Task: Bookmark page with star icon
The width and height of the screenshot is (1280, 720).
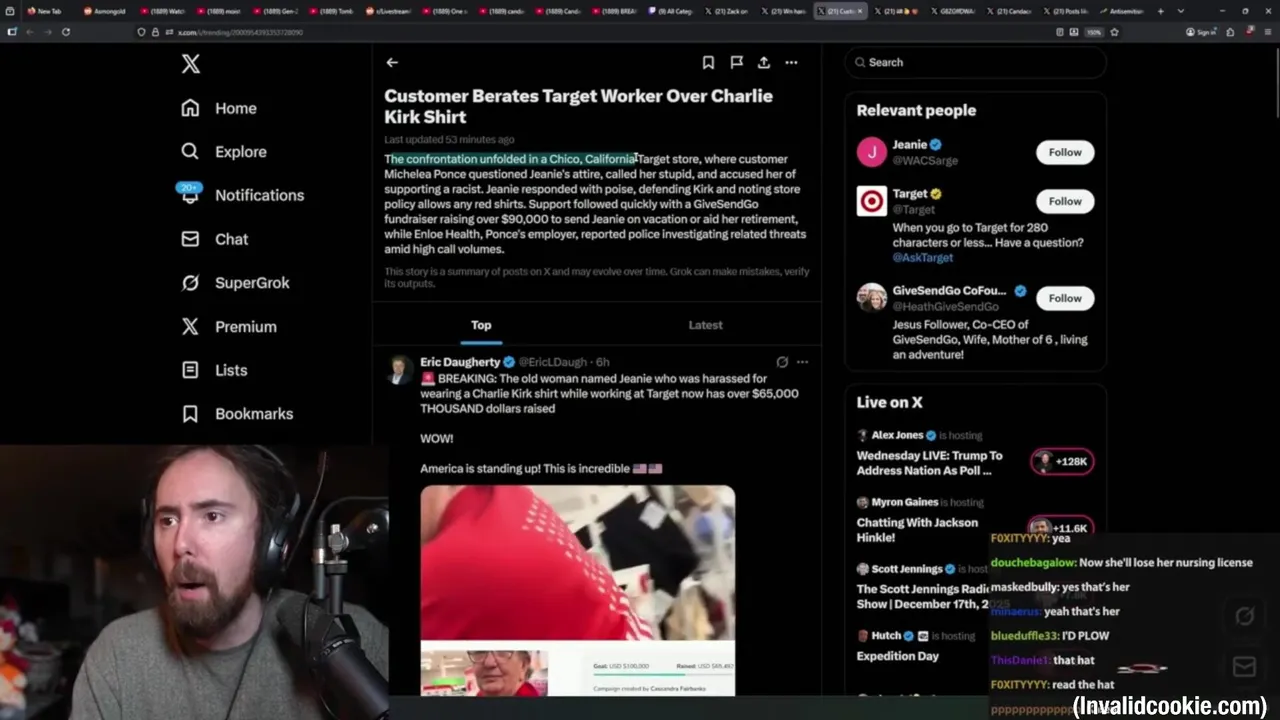Action: tap(1114, 32)
